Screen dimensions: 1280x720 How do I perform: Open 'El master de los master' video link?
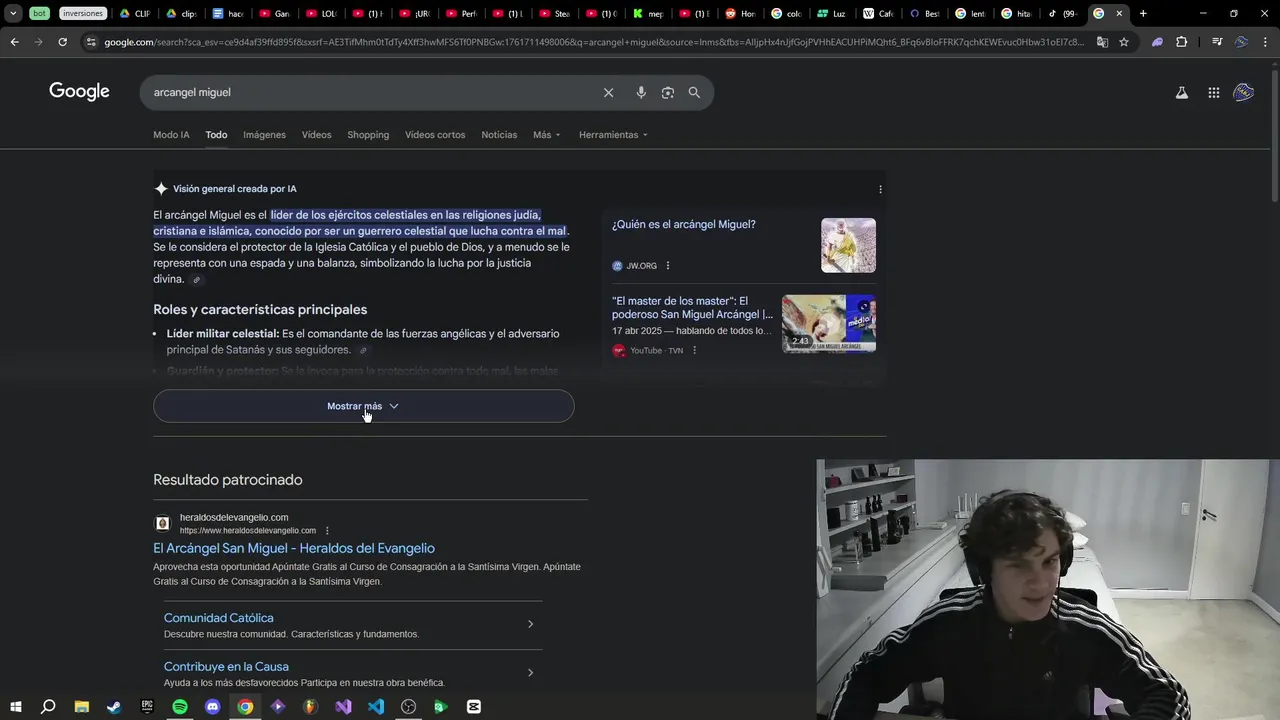point(692,308)
